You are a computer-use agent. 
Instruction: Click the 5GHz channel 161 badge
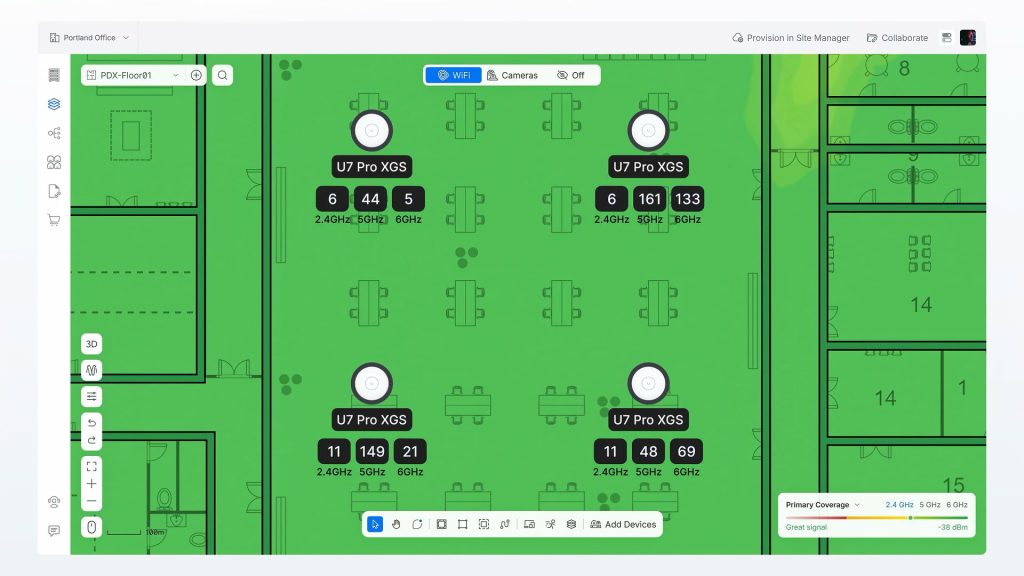click(x=649, y=199)
